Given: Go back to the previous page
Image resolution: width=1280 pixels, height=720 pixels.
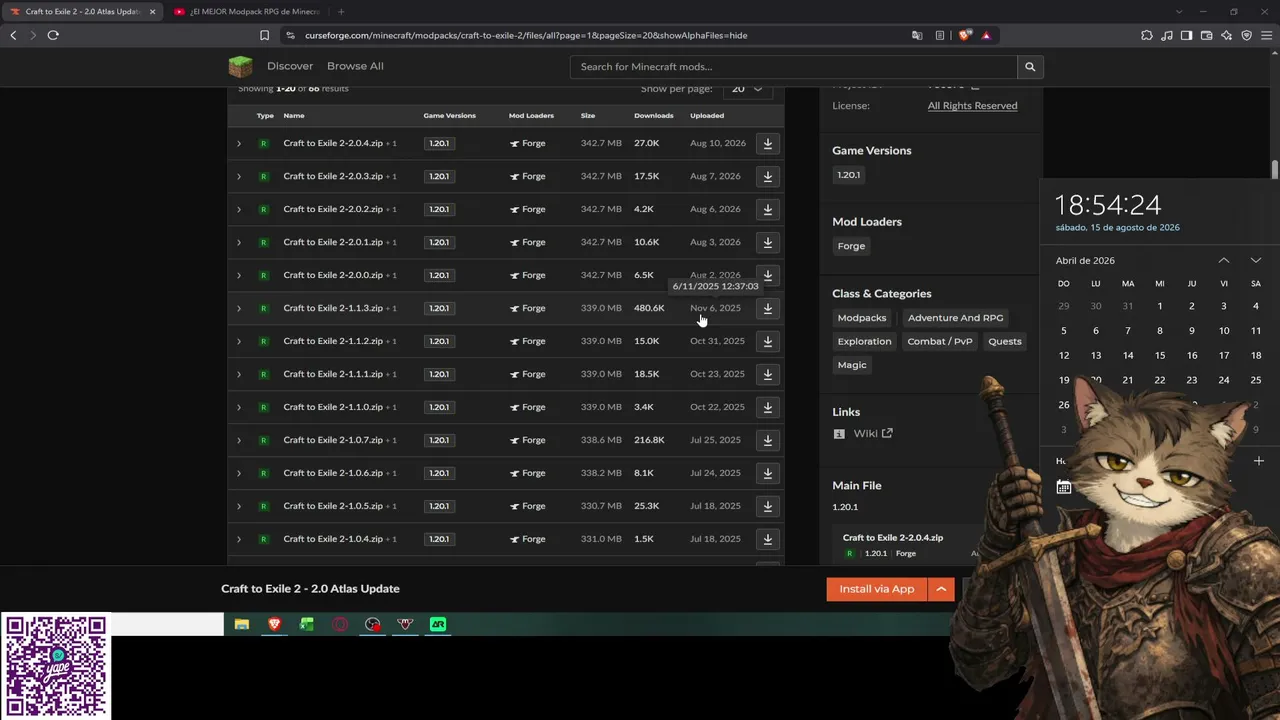Looking at the screenshot, I should [13, 35].
